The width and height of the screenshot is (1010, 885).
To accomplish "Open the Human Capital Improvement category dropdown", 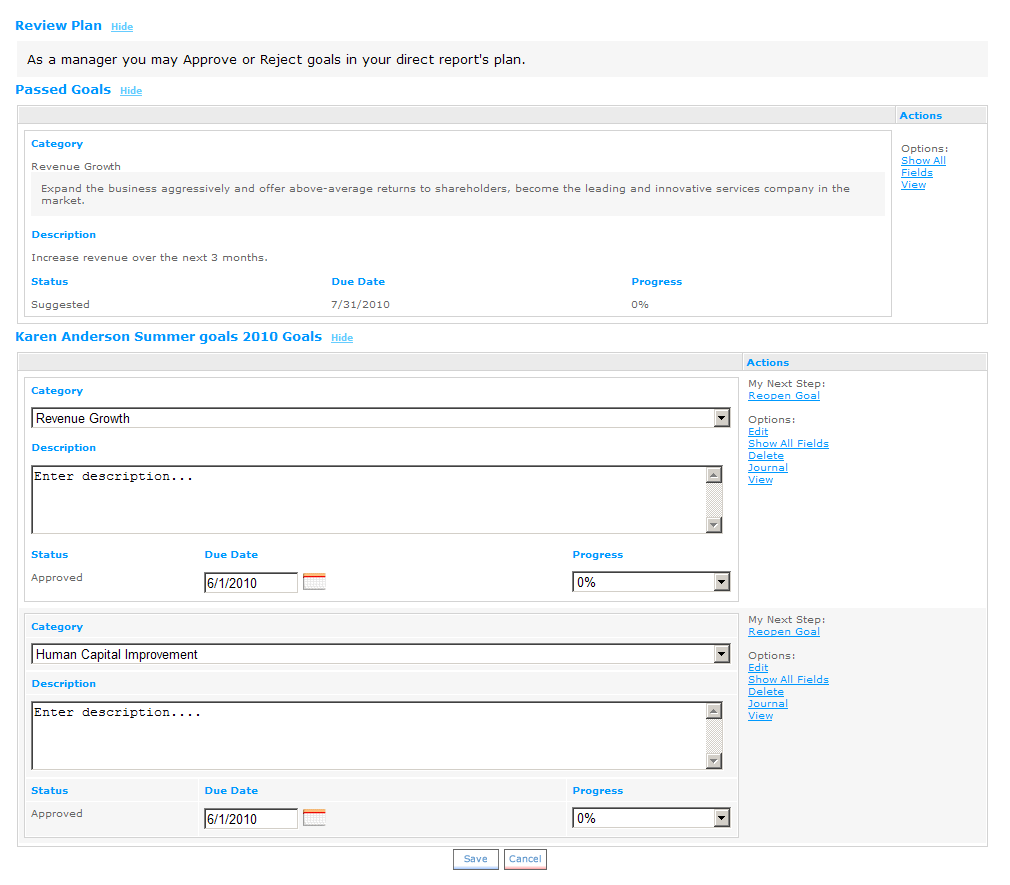I will pyautogui.click(x=381, y=654).
